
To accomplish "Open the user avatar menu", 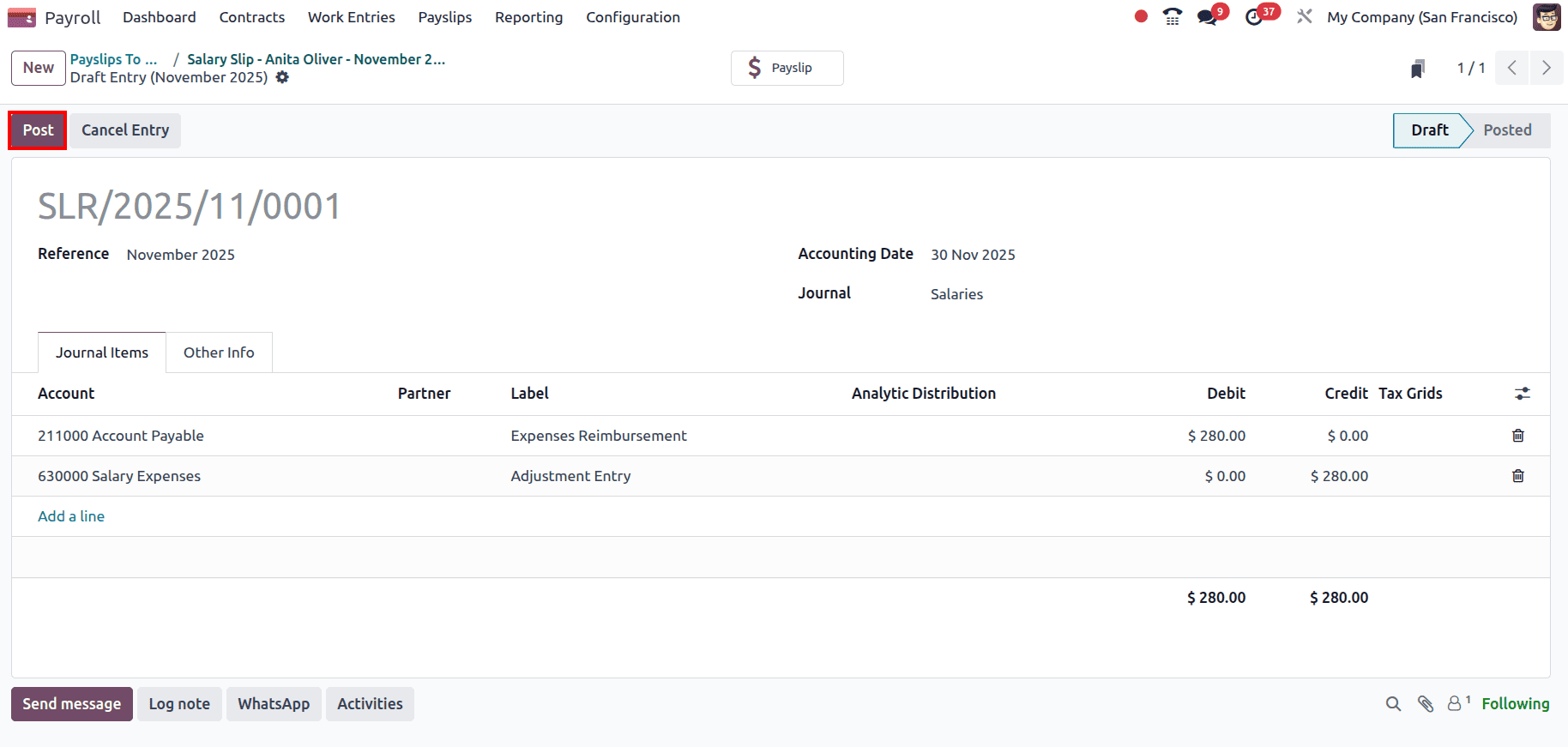I will point(1547,17).
